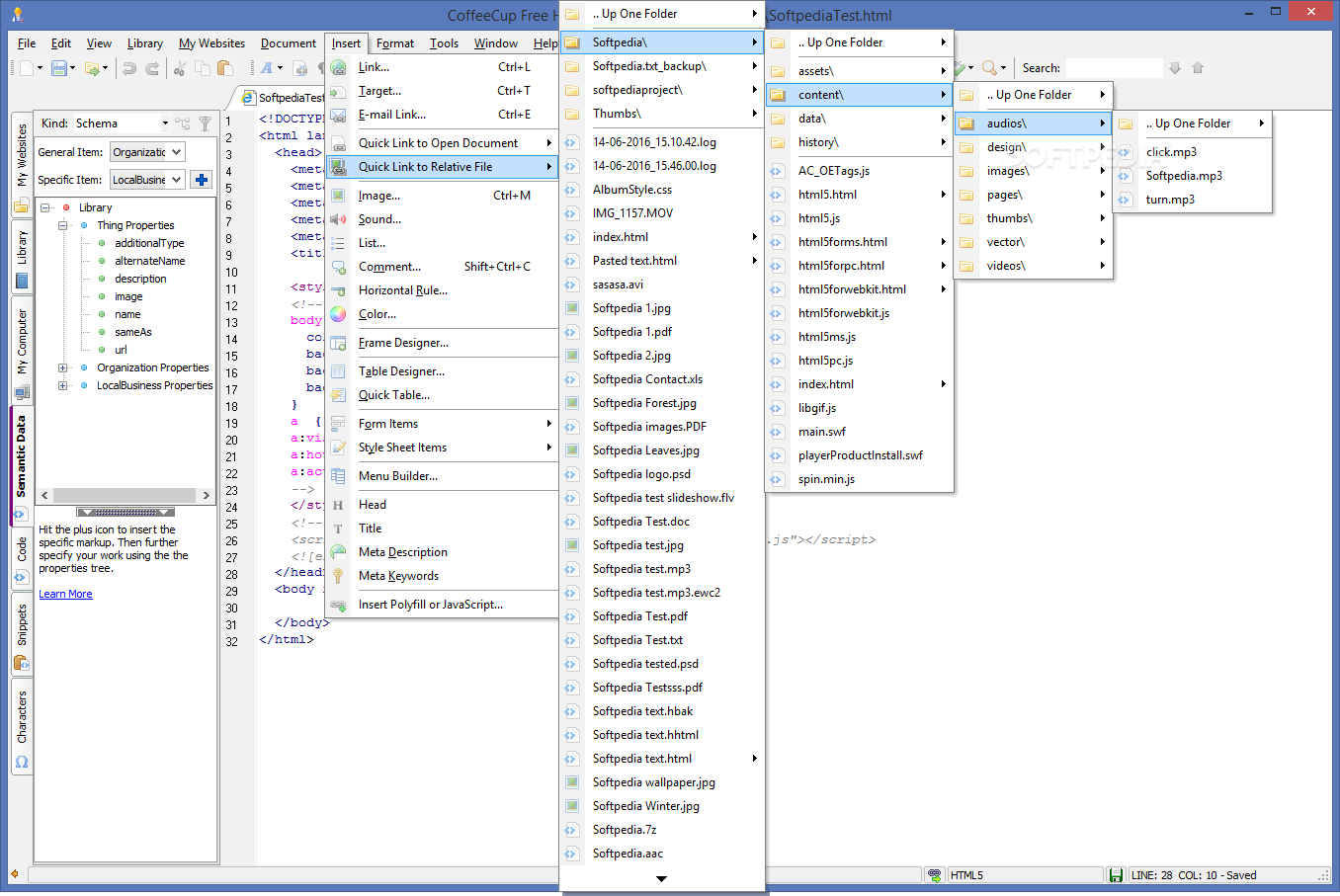Choose Softpedia test.mp3 file

[662, 569]
